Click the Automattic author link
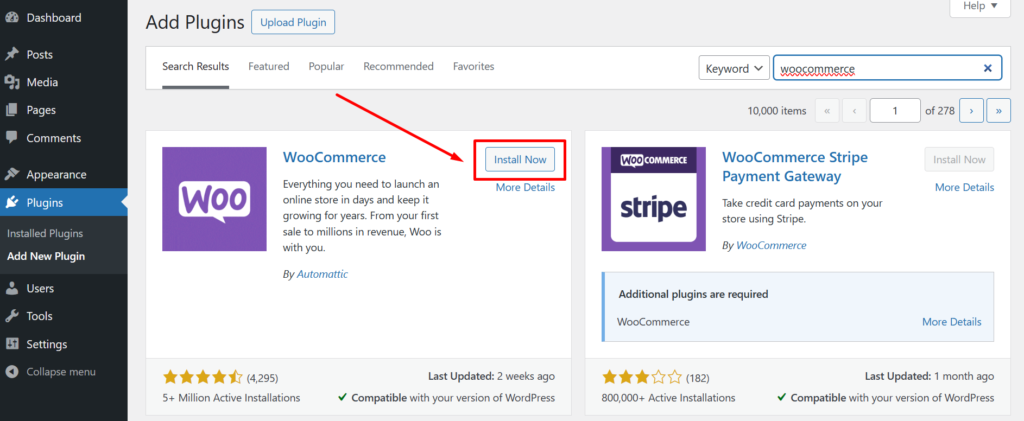The image size is (1024, 421). point(323,274)
